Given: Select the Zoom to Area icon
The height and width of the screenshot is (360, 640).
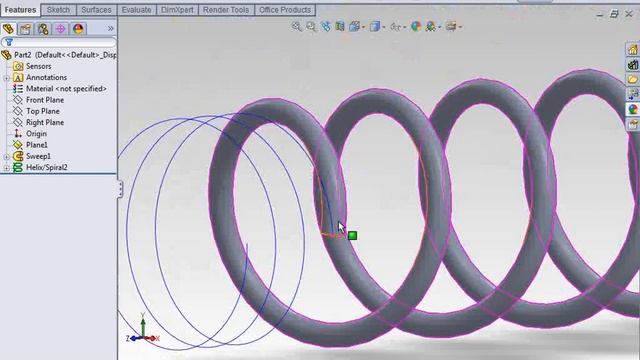Looking at the screenshot, I should tap(311, 27).
